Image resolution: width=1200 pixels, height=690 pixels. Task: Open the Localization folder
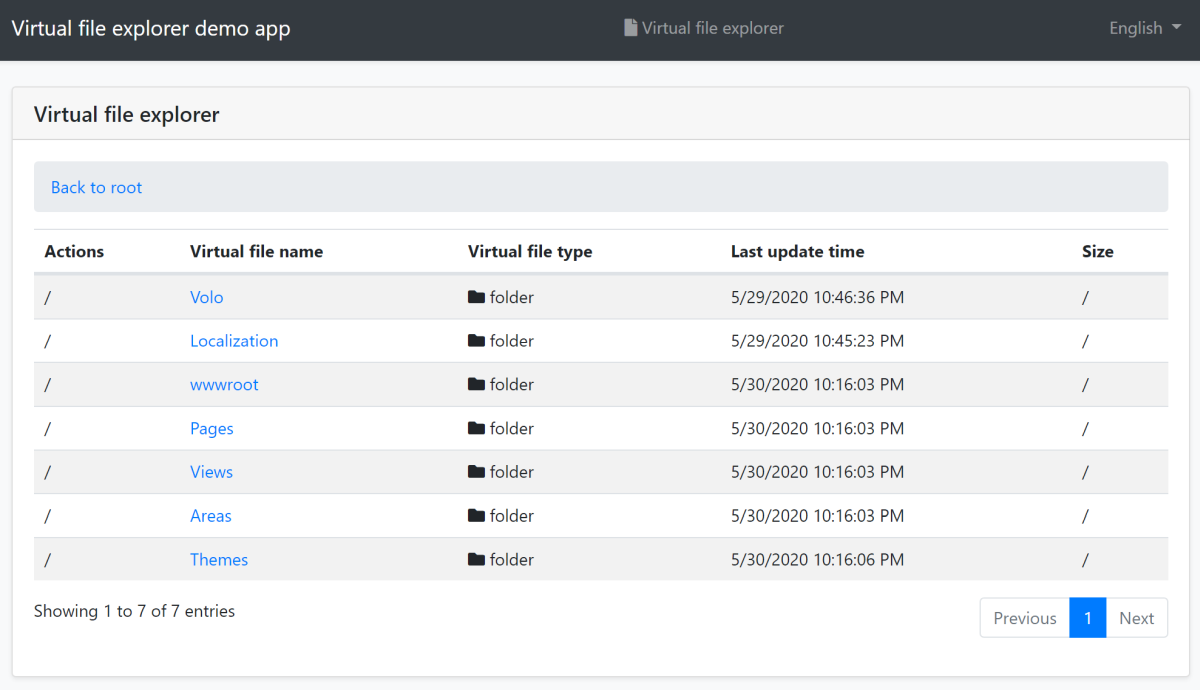(234, 341)
